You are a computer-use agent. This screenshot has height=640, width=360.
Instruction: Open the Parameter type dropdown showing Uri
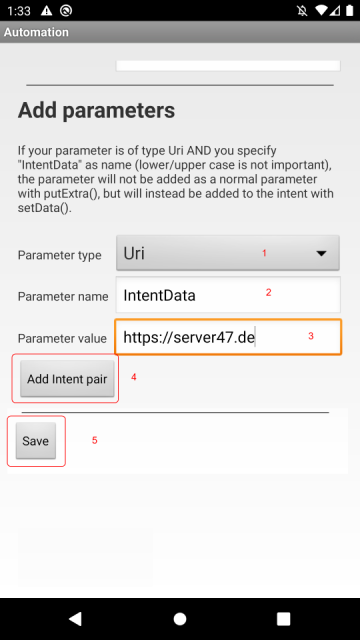coord(228,253)
